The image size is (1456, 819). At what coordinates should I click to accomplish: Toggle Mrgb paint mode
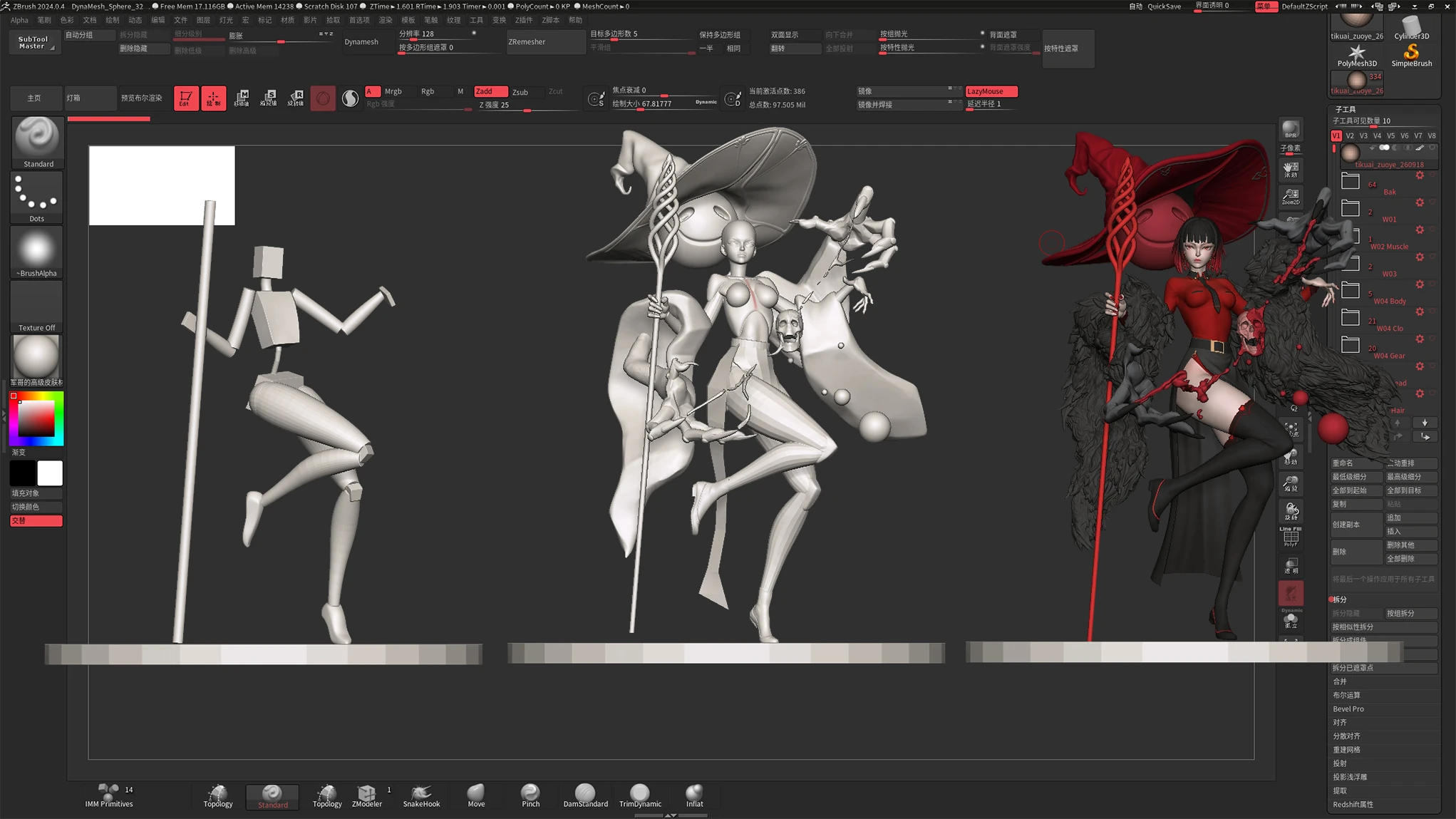pyautogui.click(x=393, y=91)
